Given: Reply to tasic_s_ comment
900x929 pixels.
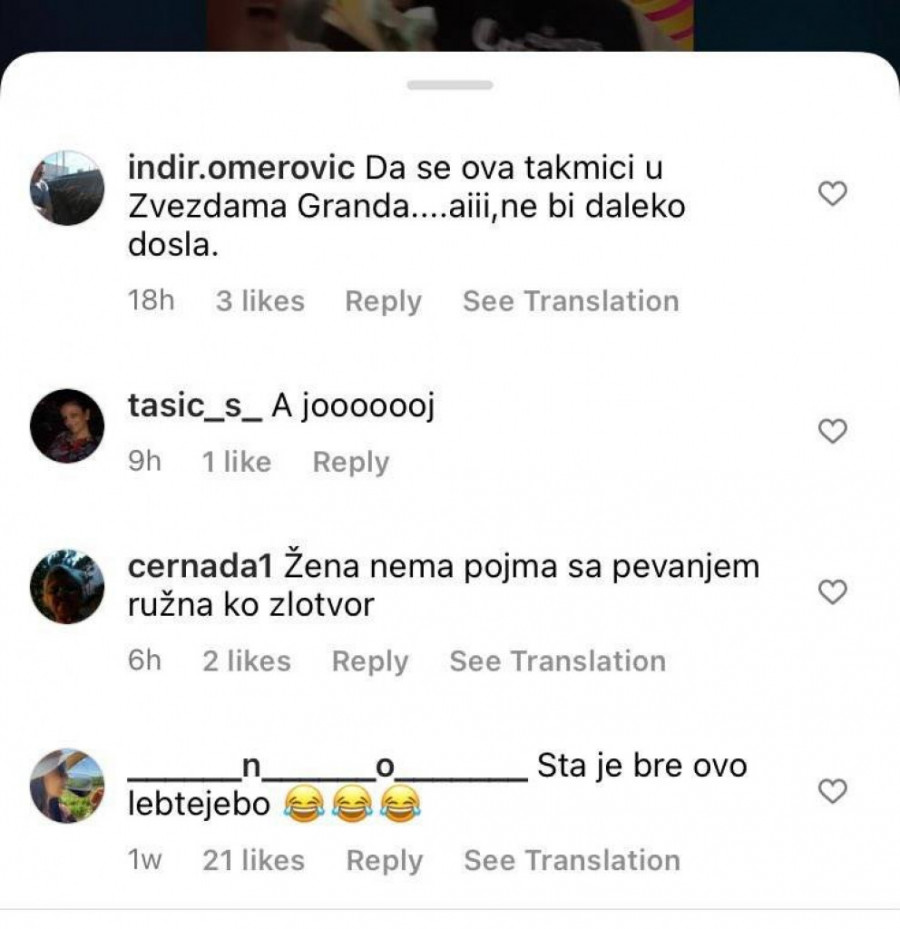Looking at the screenshot, I should (351, 463).
